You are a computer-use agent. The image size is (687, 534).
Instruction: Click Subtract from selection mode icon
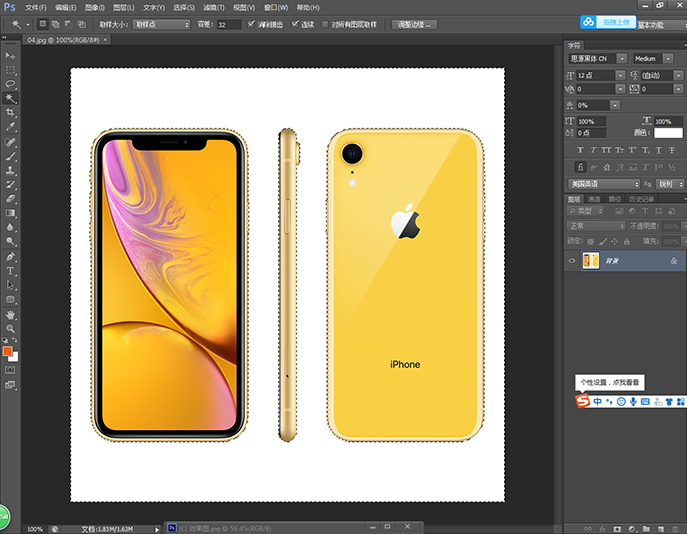(68, 24)
